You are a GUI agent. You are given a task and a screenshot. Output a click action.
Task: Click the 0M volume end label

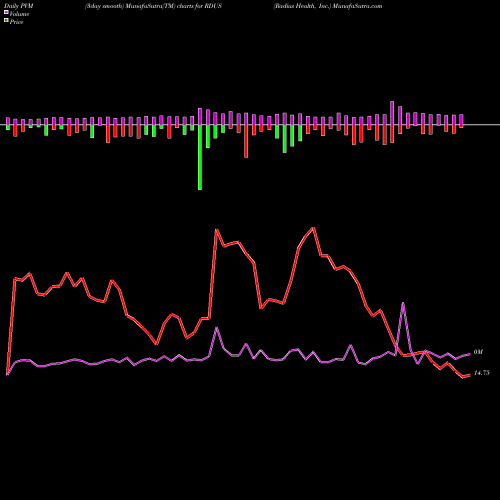[x=478, y=352]
